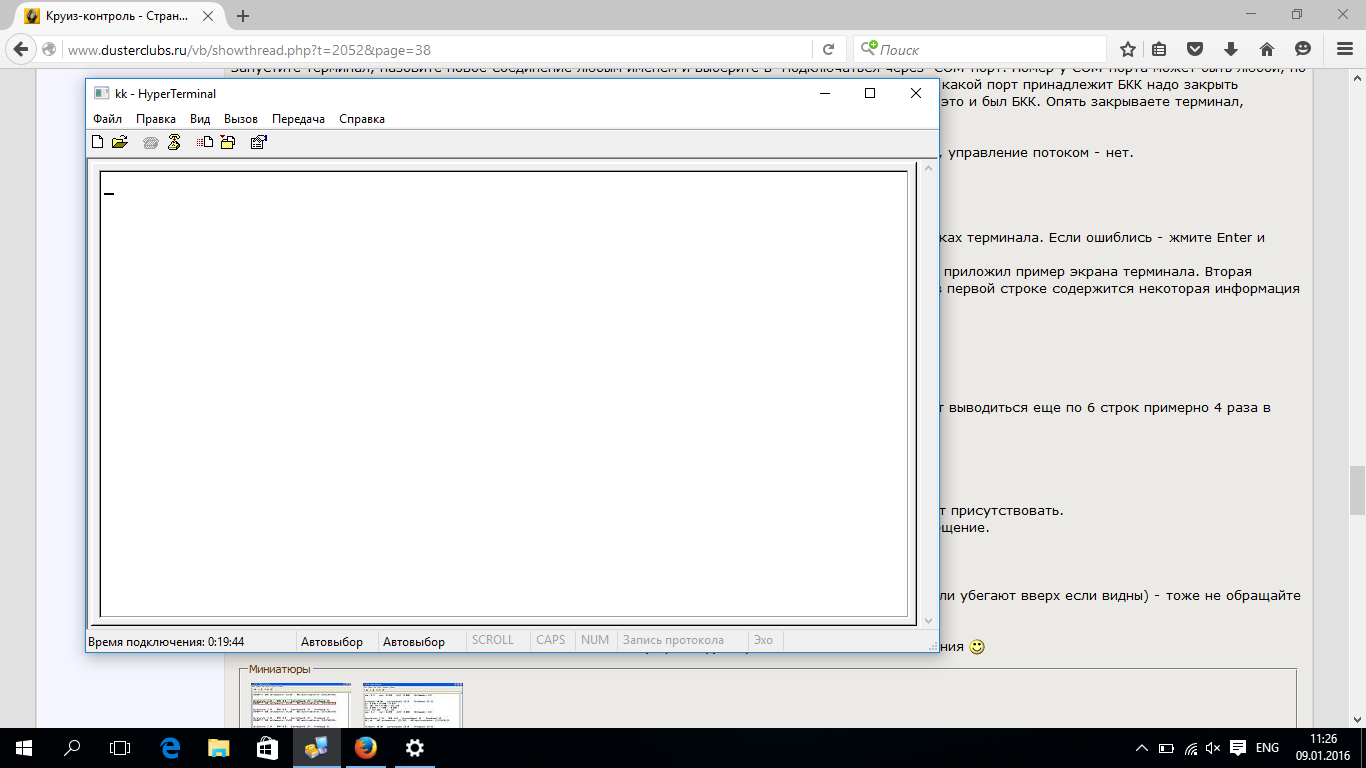Launch Microsoft Edge from the taskbar
This screenshot has width=1366, height=768.
click(170, 747)
